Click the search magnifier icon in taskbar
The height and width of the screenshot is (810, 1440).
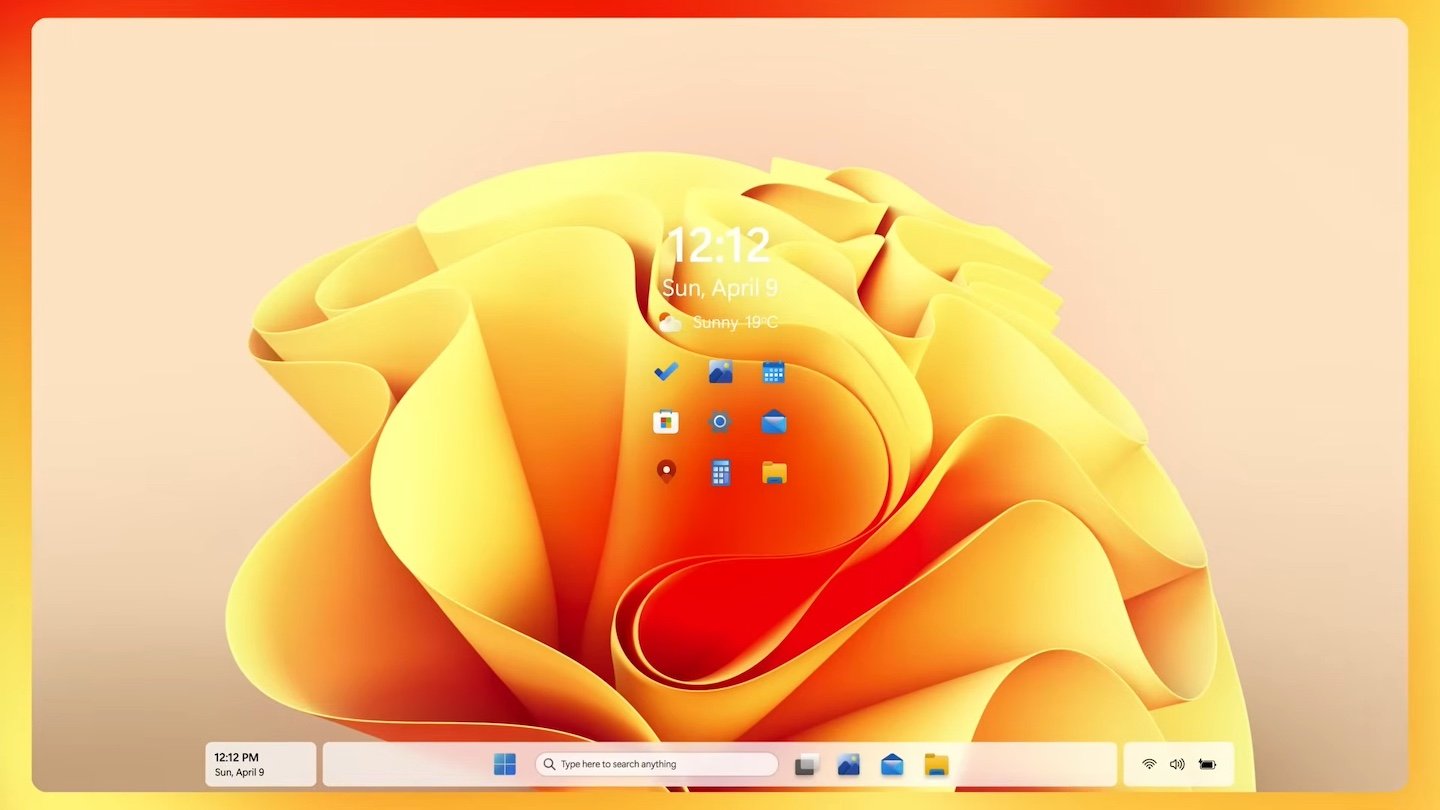[x=549, y=764]
